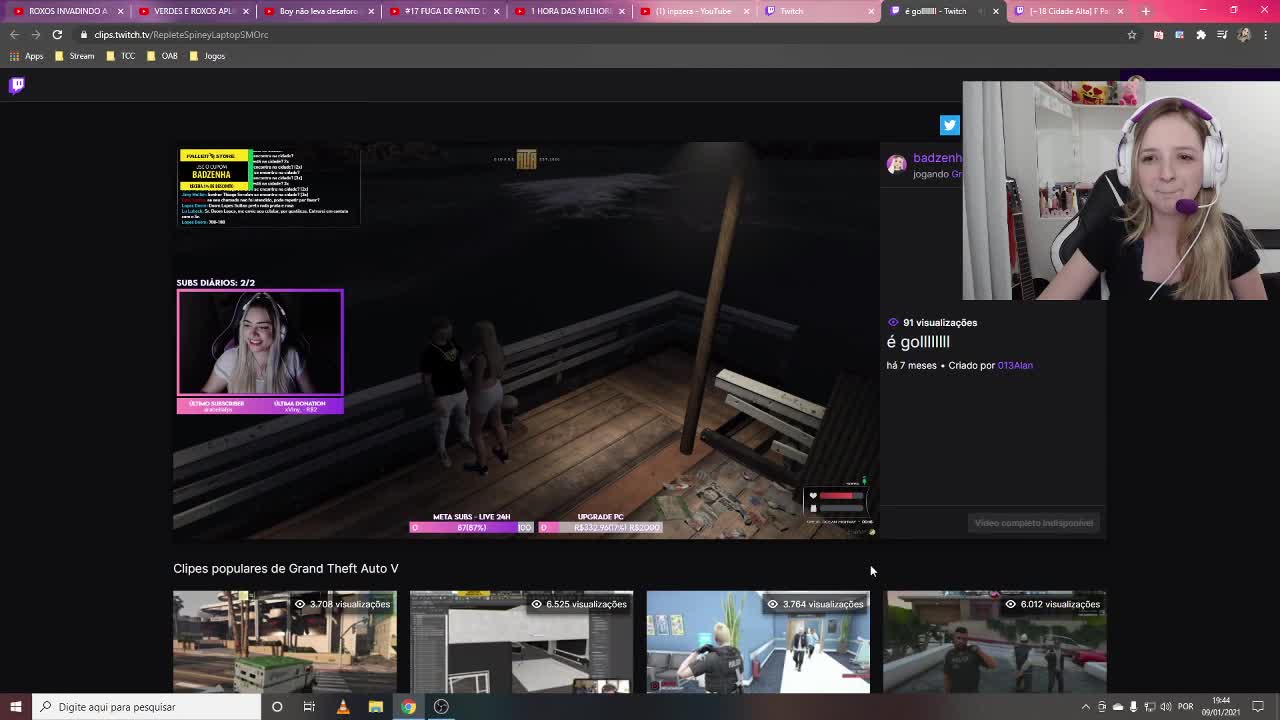Show hidden system tray icons

(1085, 707)
